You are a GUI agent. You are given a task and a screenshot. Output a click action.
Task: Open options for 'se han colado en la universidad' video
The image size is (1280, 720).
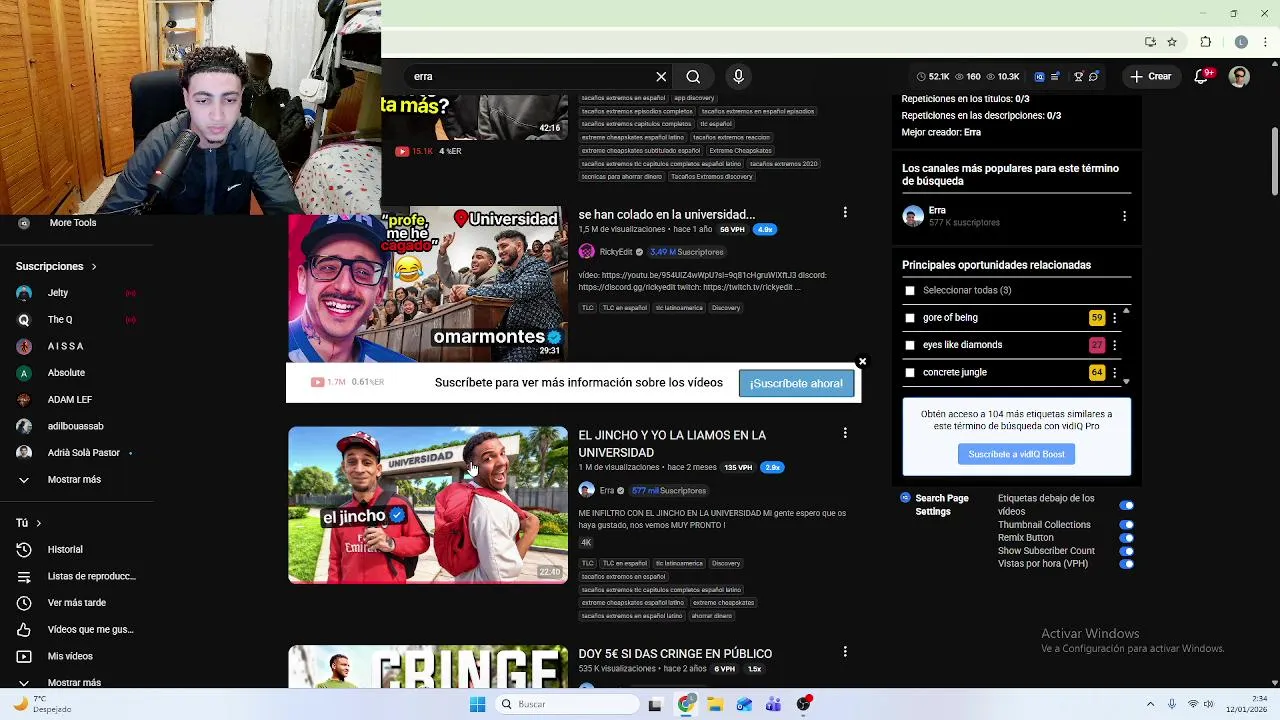pyautogui.click(x=845, y=213)
